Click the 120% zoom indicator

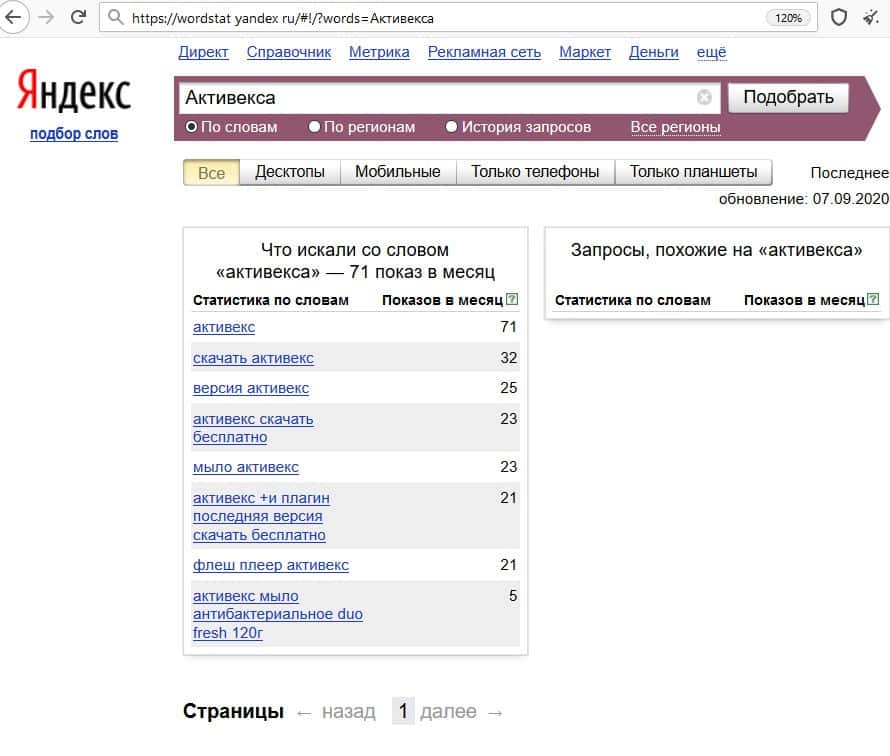tap(788, 18)
